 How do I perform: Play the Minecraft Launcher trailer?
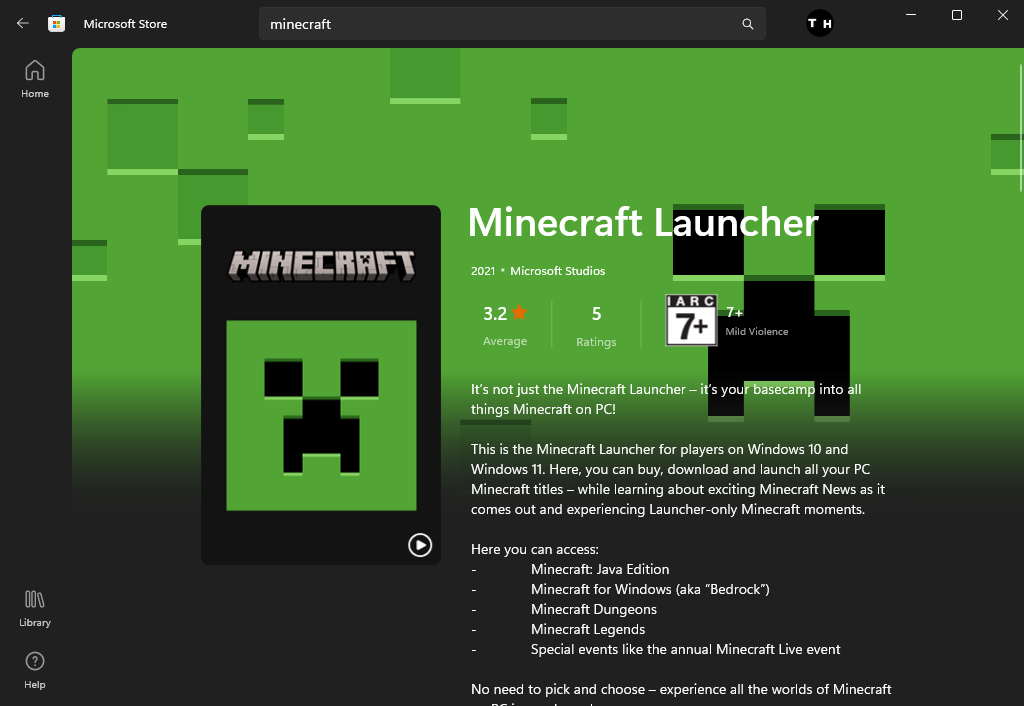[420, 546]
